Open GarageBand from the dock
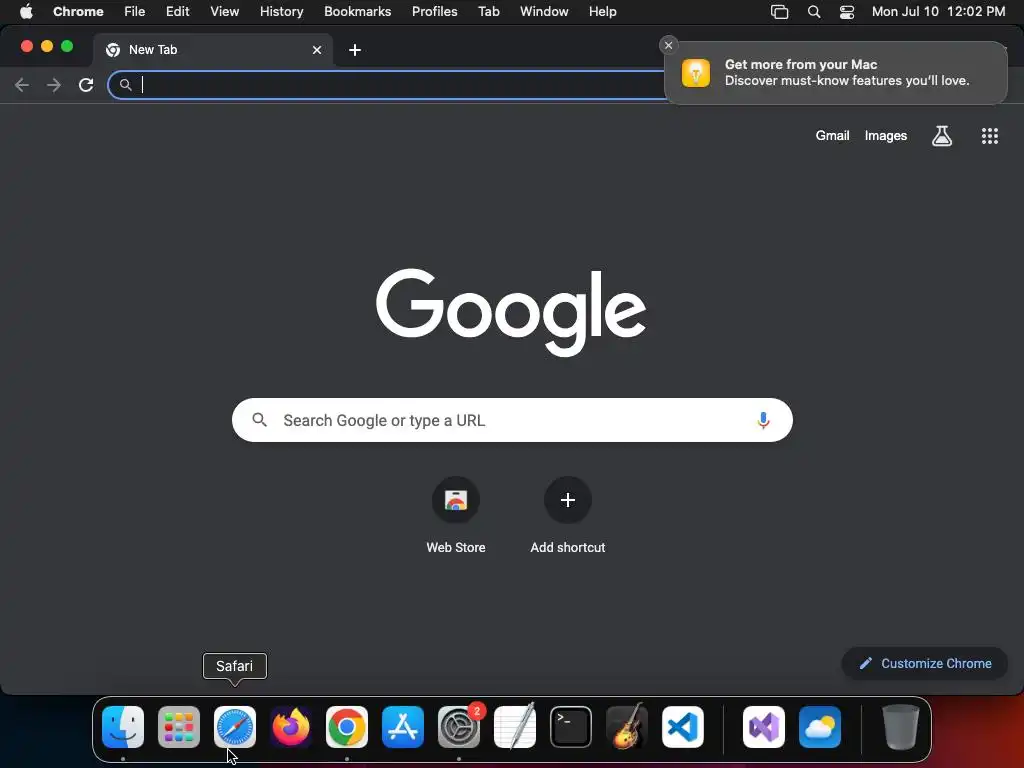Image resolution: width=1024 pixels, height=768 pixels. [627, 727]
